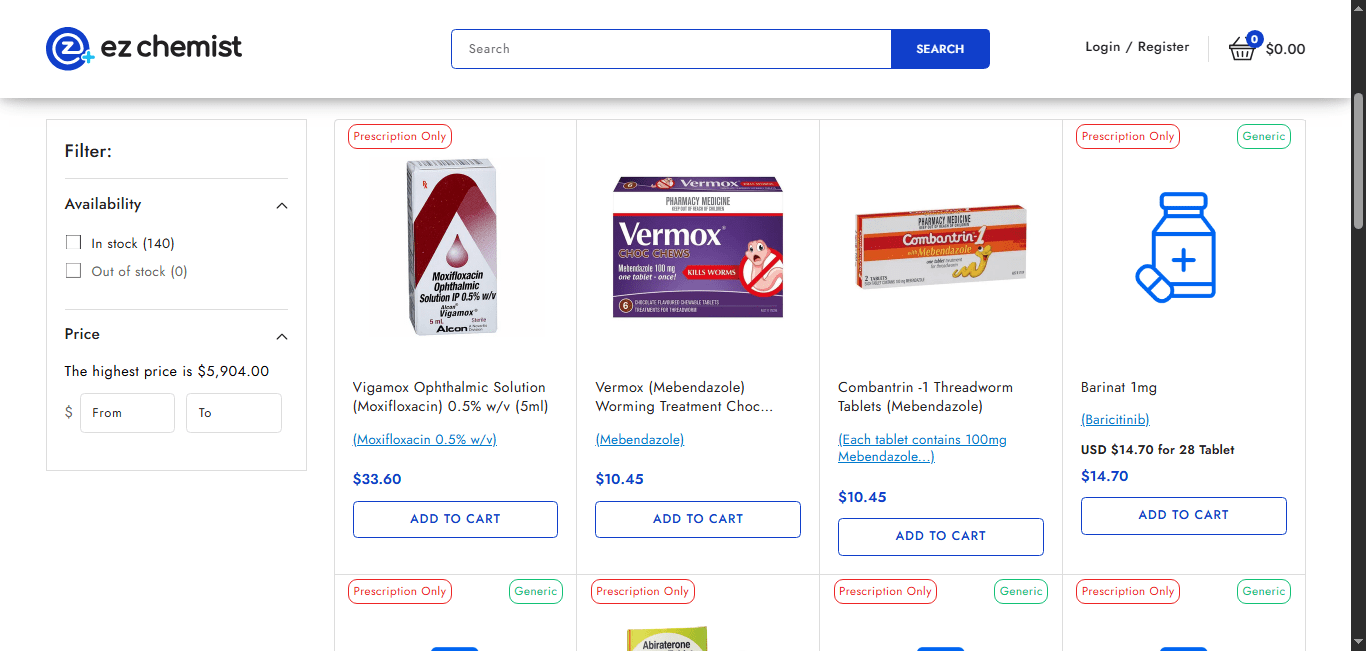This screenshot has width=1366, height=651.
Task: Collapse the Availability filter section
Action: 282,205
